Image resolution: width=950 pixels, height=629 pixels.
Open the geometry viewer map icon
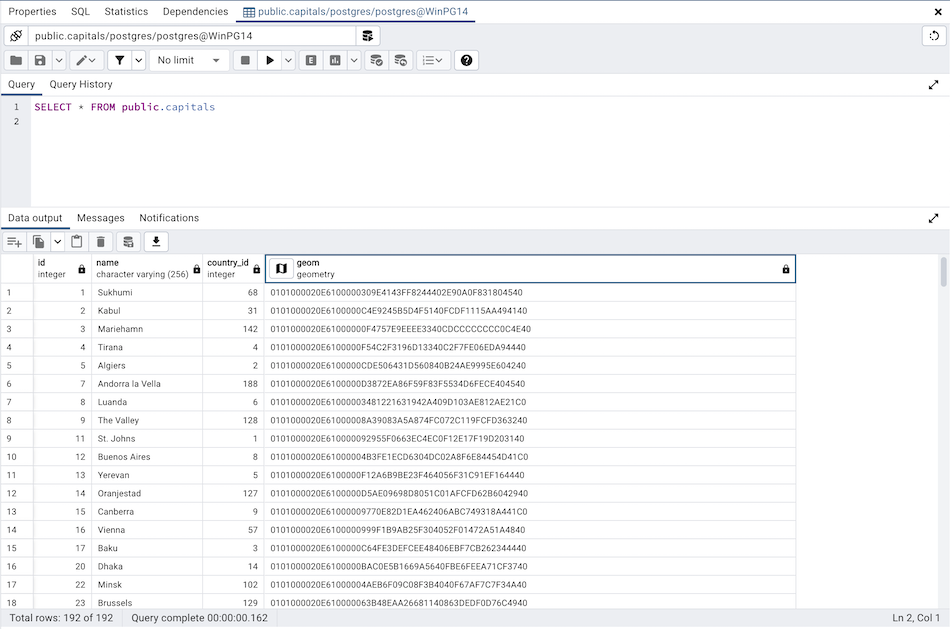(x=281, y=268)
